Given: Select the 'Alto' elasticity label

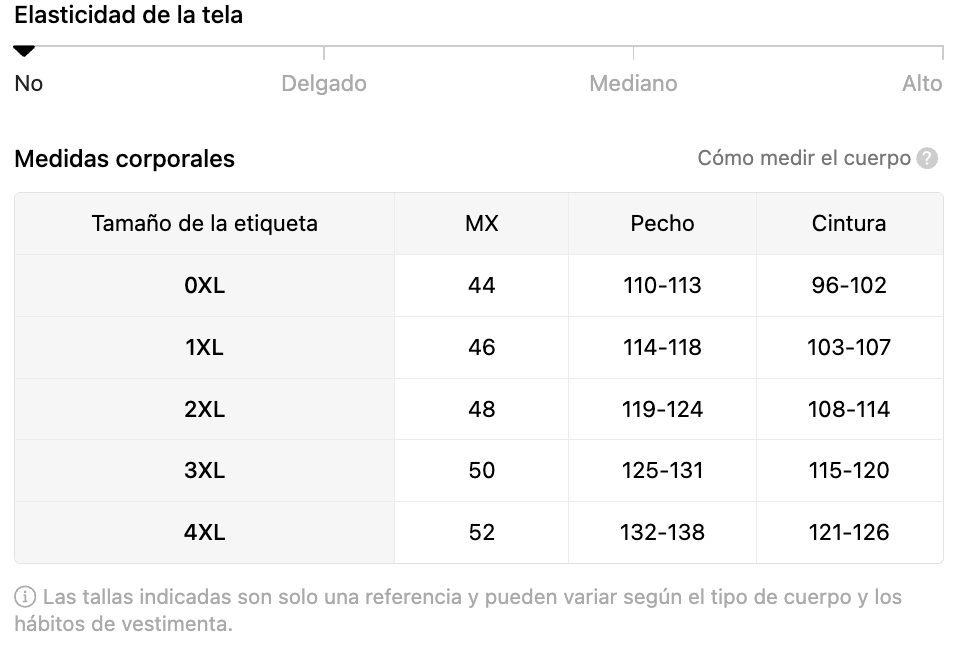Looking at the screenshot, I should pos(922,84).
